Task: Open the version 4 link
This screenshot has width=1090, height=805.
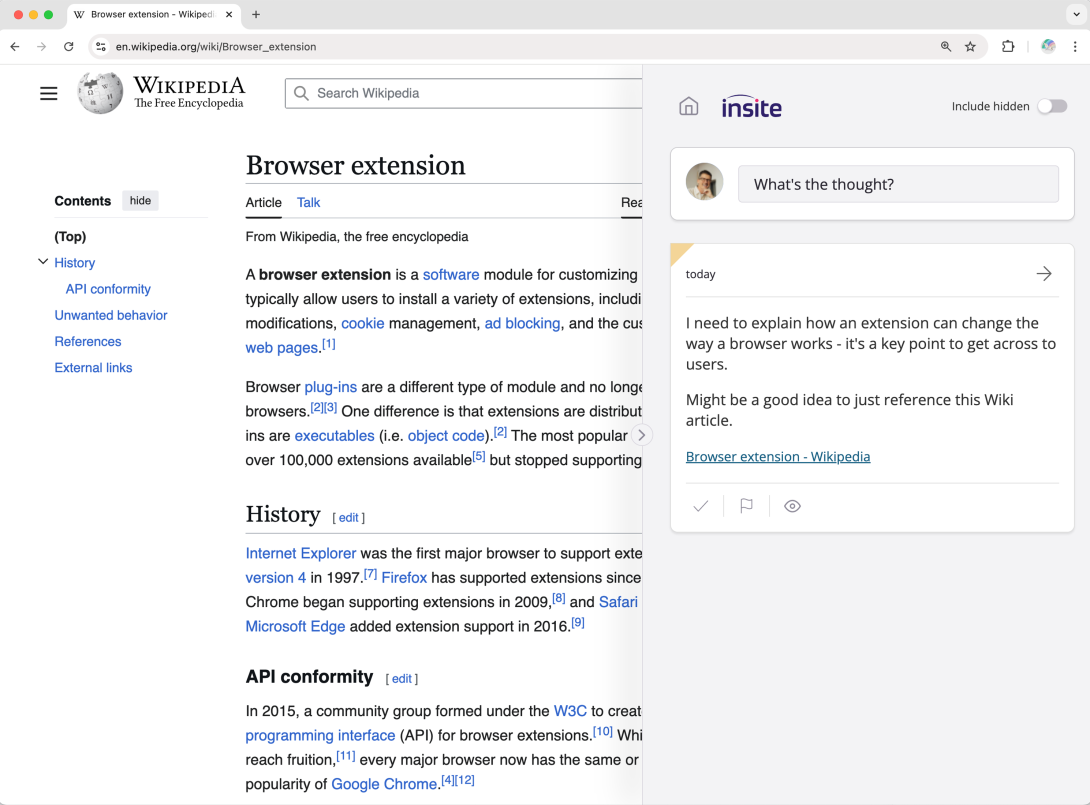Action: click(275, 578)
